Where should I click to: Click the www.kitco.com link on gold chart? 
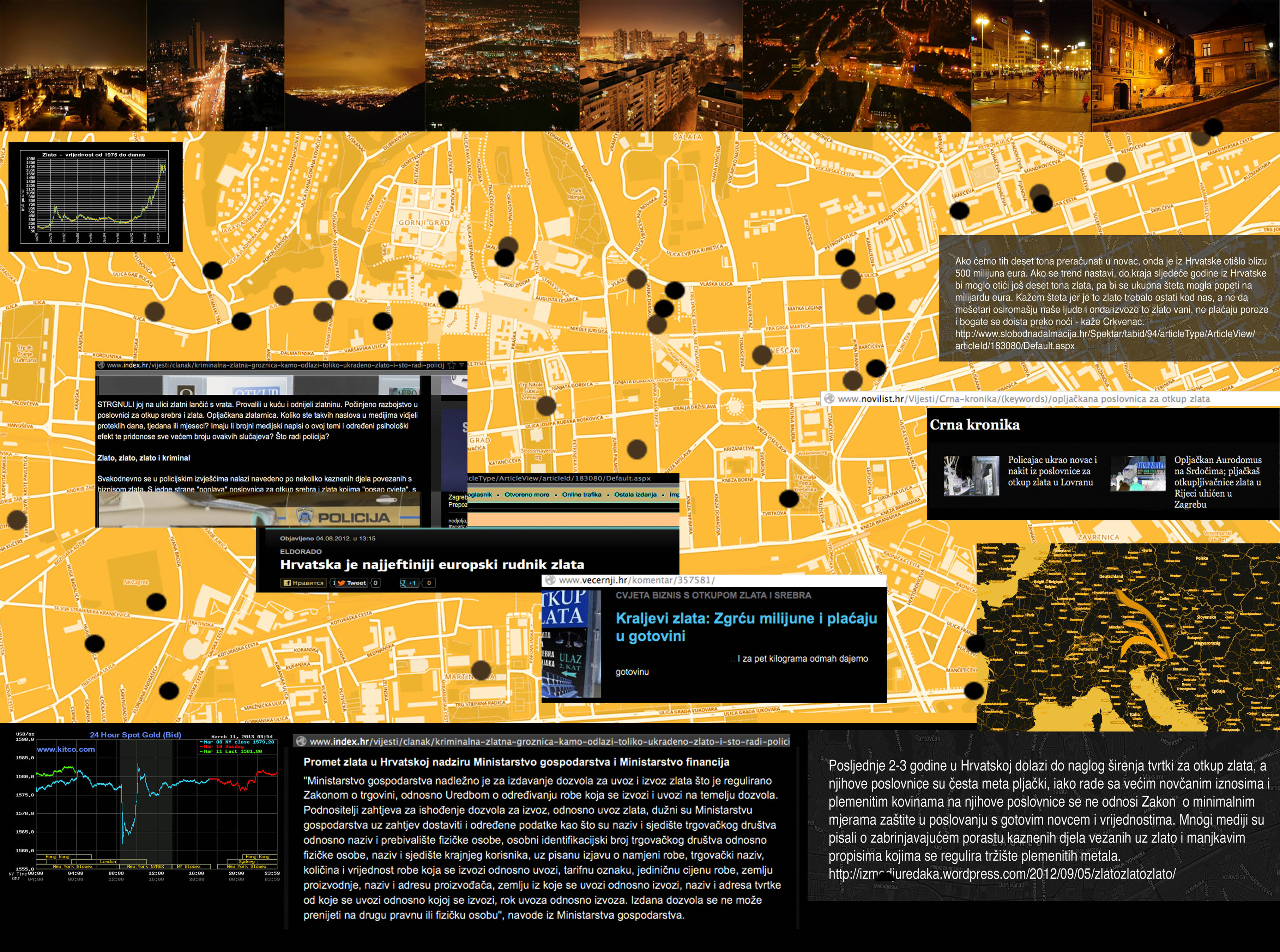(66, 749)
